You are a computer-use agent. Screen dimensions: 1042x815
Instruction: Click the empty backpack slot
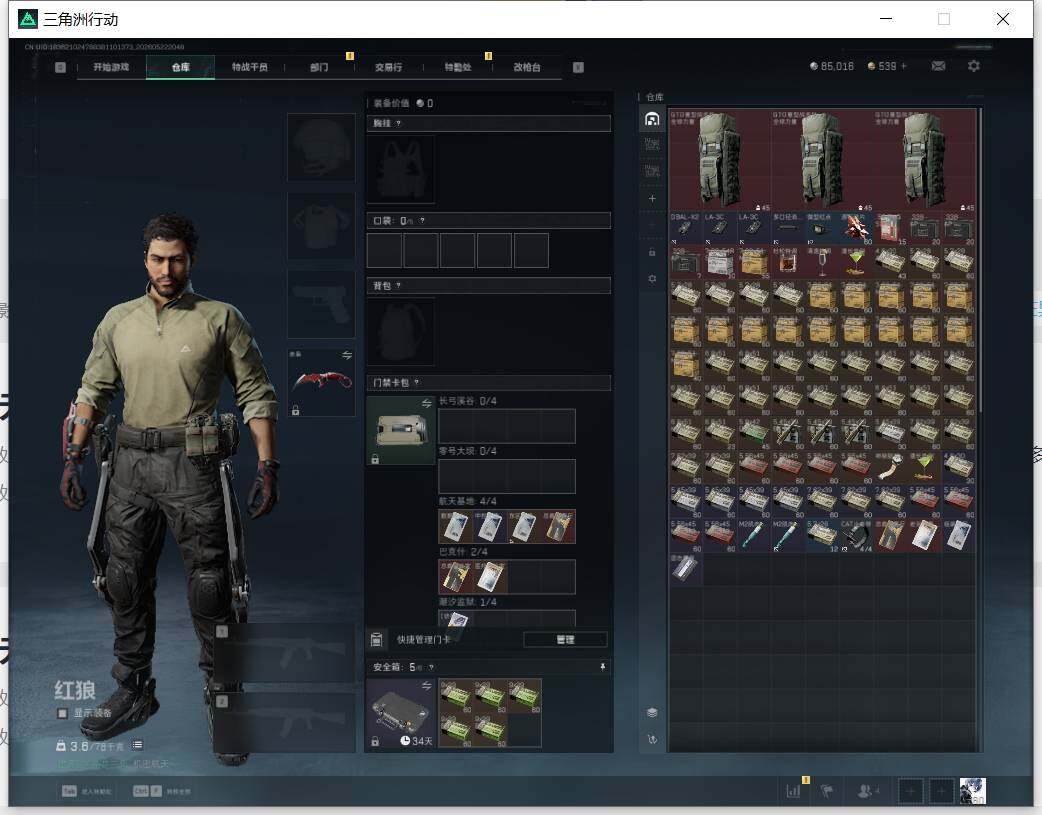click(401, 331)
